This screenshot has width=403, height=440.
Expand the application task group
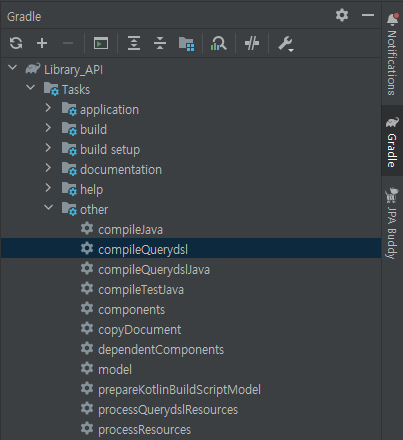pyautogui.click(x=48, y=108)
